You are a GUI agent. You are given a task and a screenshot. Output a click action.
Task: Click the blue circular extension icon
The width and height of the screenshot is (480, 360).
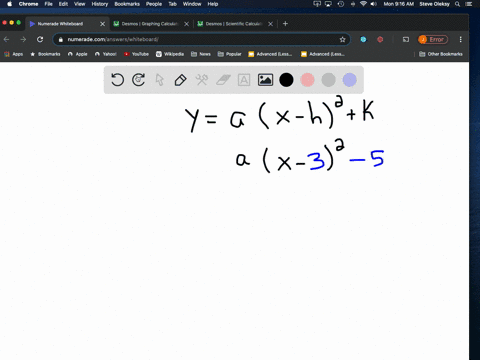click(363, 39)
